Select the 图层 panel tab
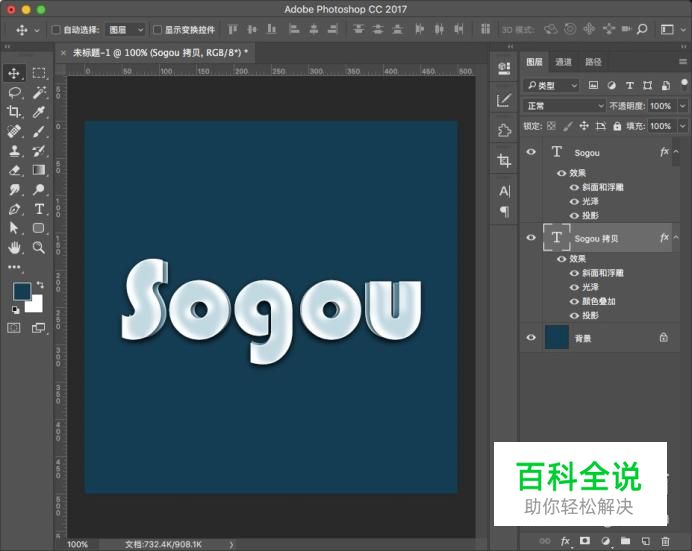 click(x=534, y=62)
